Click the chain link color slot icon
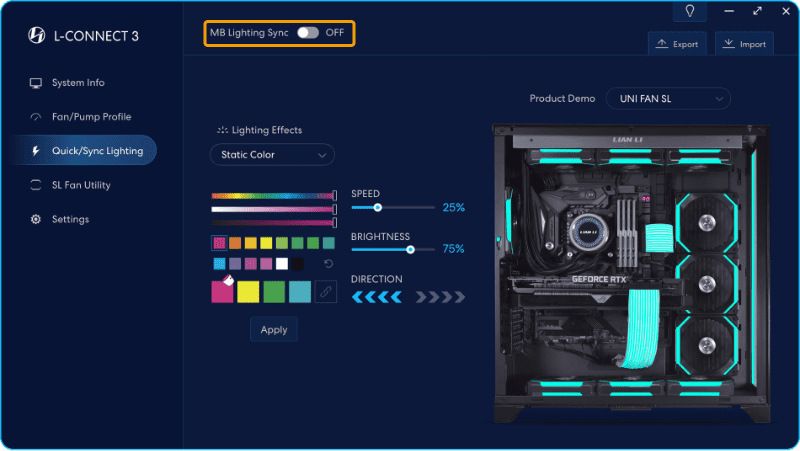Image resolution: width=800 pixels, height=451 pixels. coord(326,292)
